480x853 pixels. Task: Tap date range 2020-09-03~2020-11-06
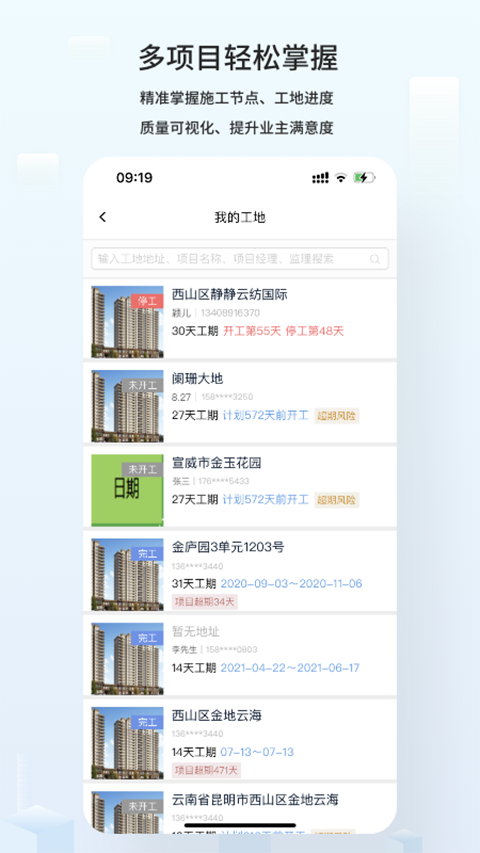click(x=291, y=584)
